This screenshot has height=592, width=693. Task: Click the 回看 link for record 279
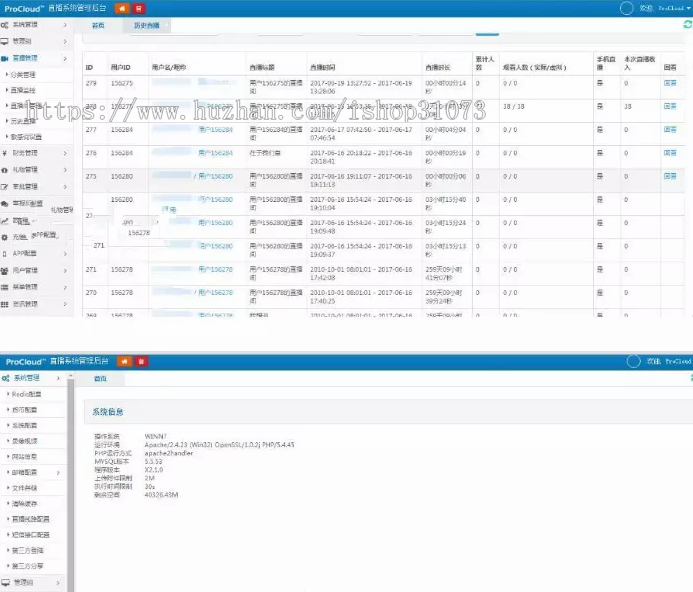click(x=669, y=83)
